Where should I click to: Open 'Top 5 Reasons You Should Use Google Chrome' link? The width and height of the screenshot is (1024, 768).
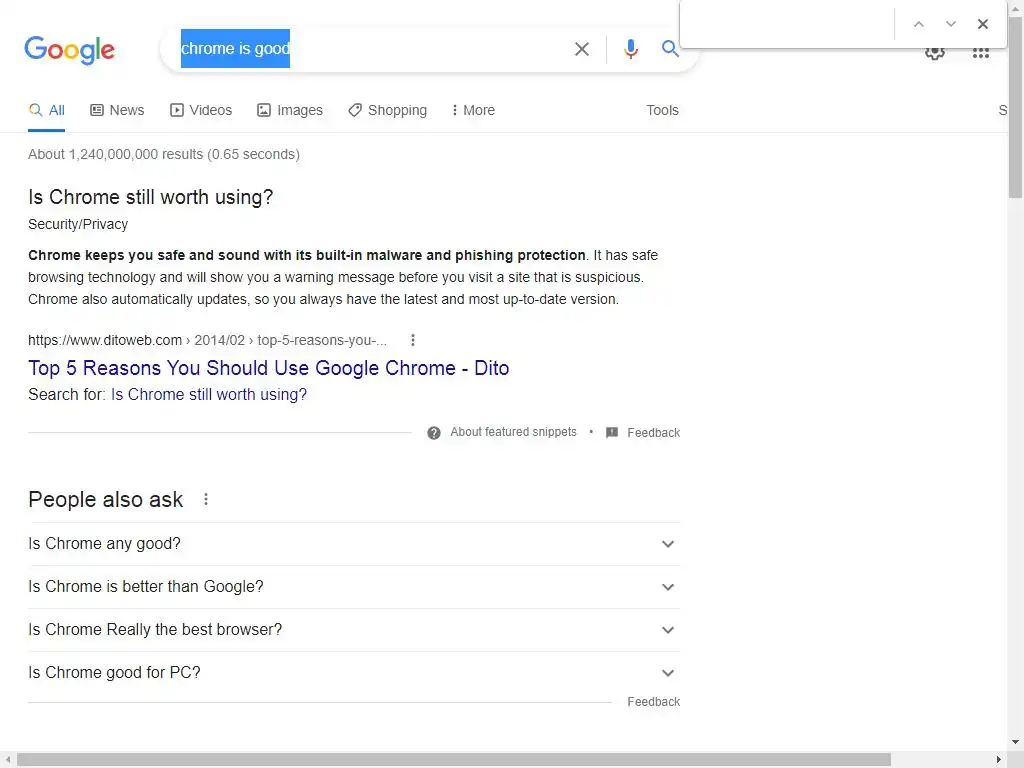click(268, 368)
